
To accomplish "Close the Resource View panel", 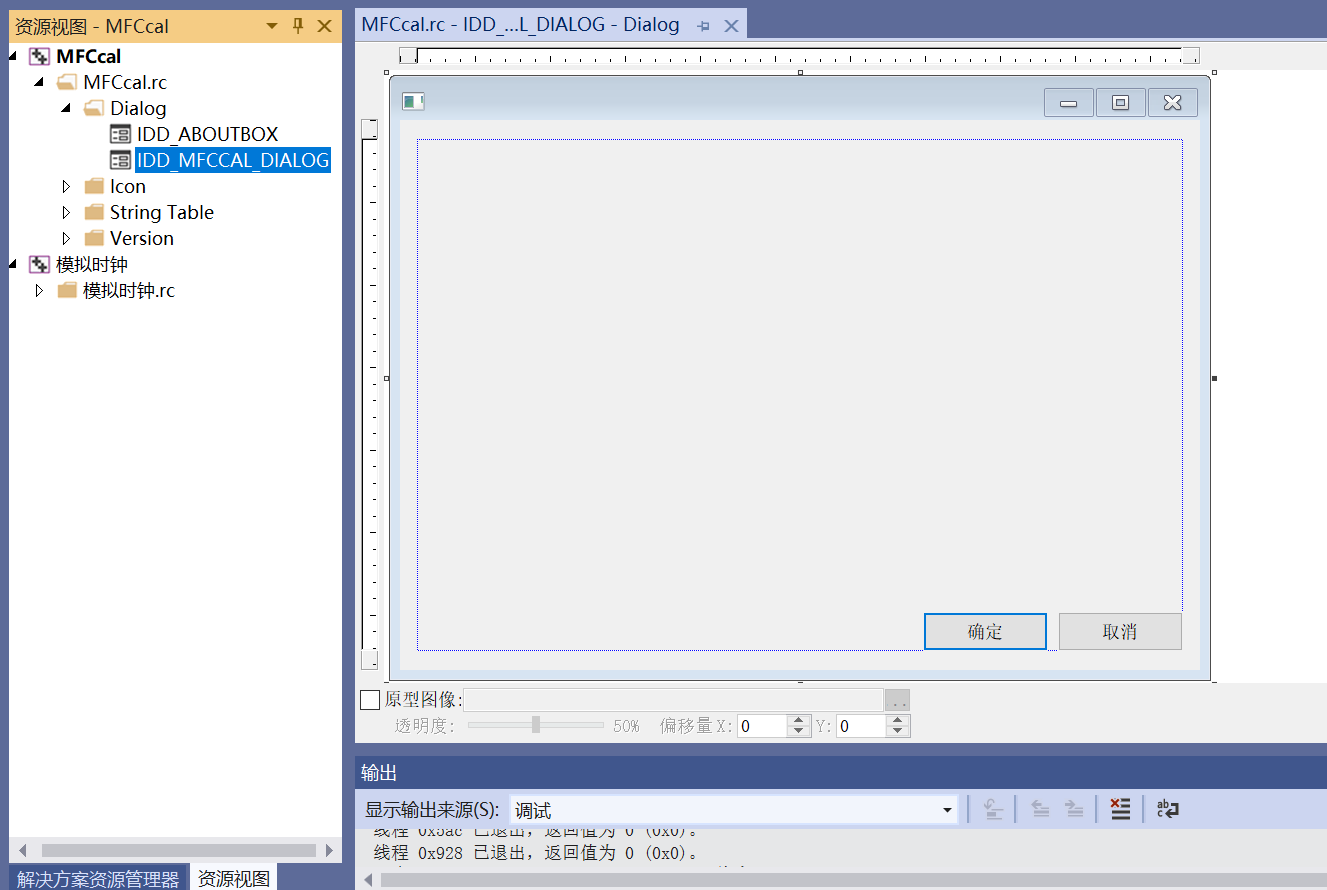I will 324,26.
